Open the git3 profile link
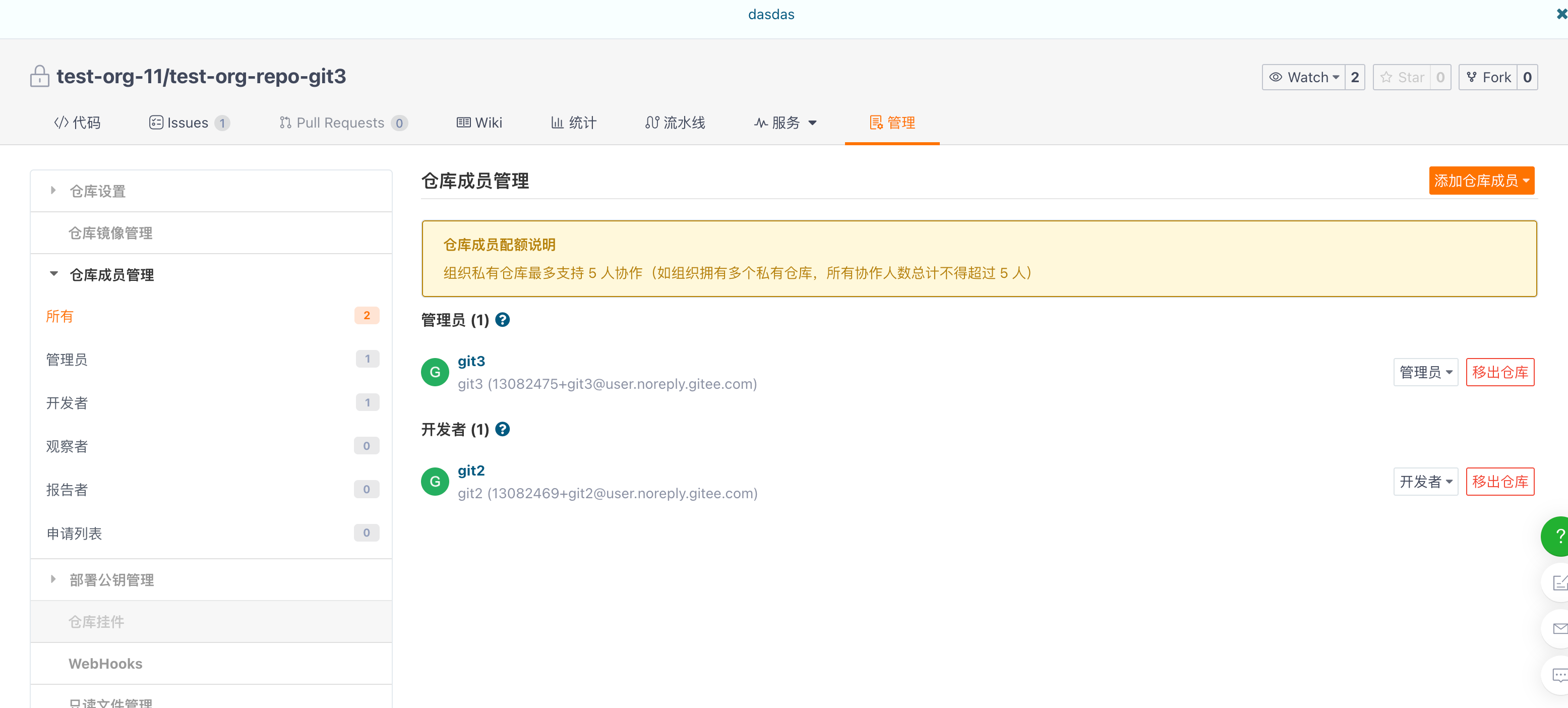Image resolution: width=1568 pixels, height=708 pixels. click(x=471, y=361)
